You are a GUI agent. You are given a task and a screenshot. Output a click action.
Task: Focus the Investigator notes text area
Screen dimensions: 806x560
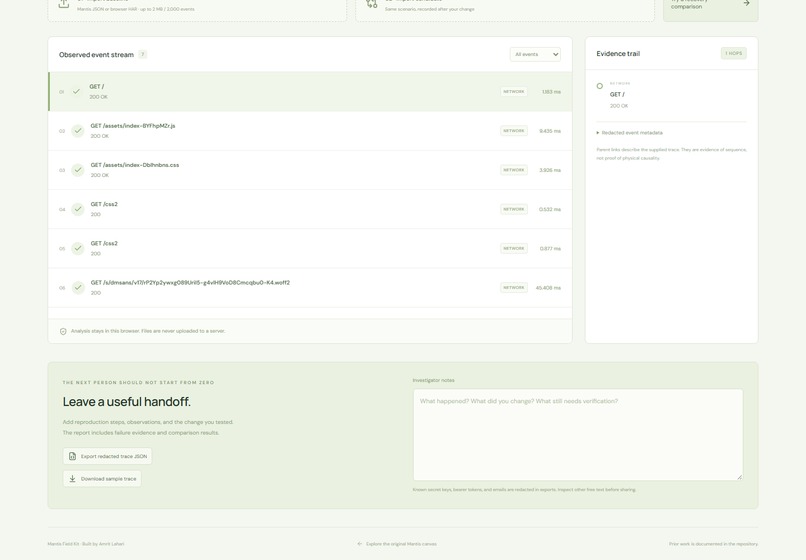click(578, 435)
